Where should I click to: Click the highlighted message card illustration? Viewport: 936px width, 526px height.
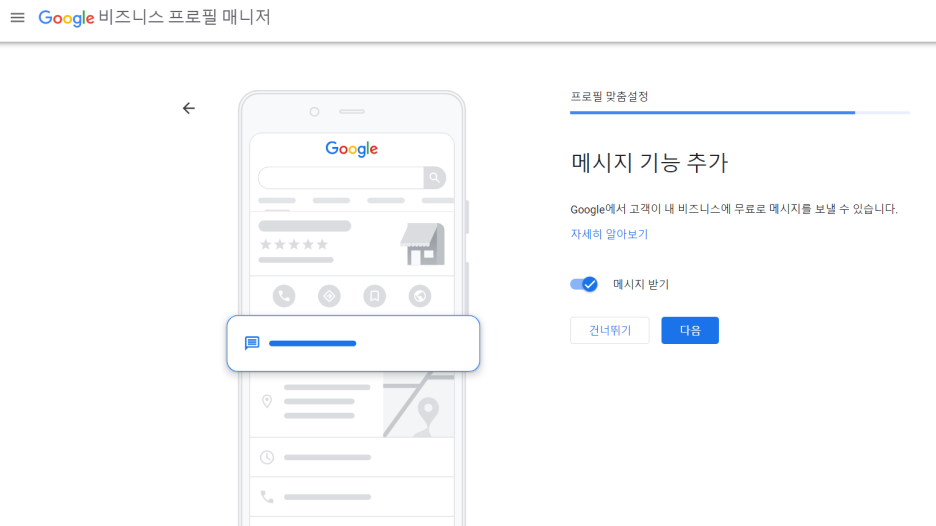click(x=353, y=343)
